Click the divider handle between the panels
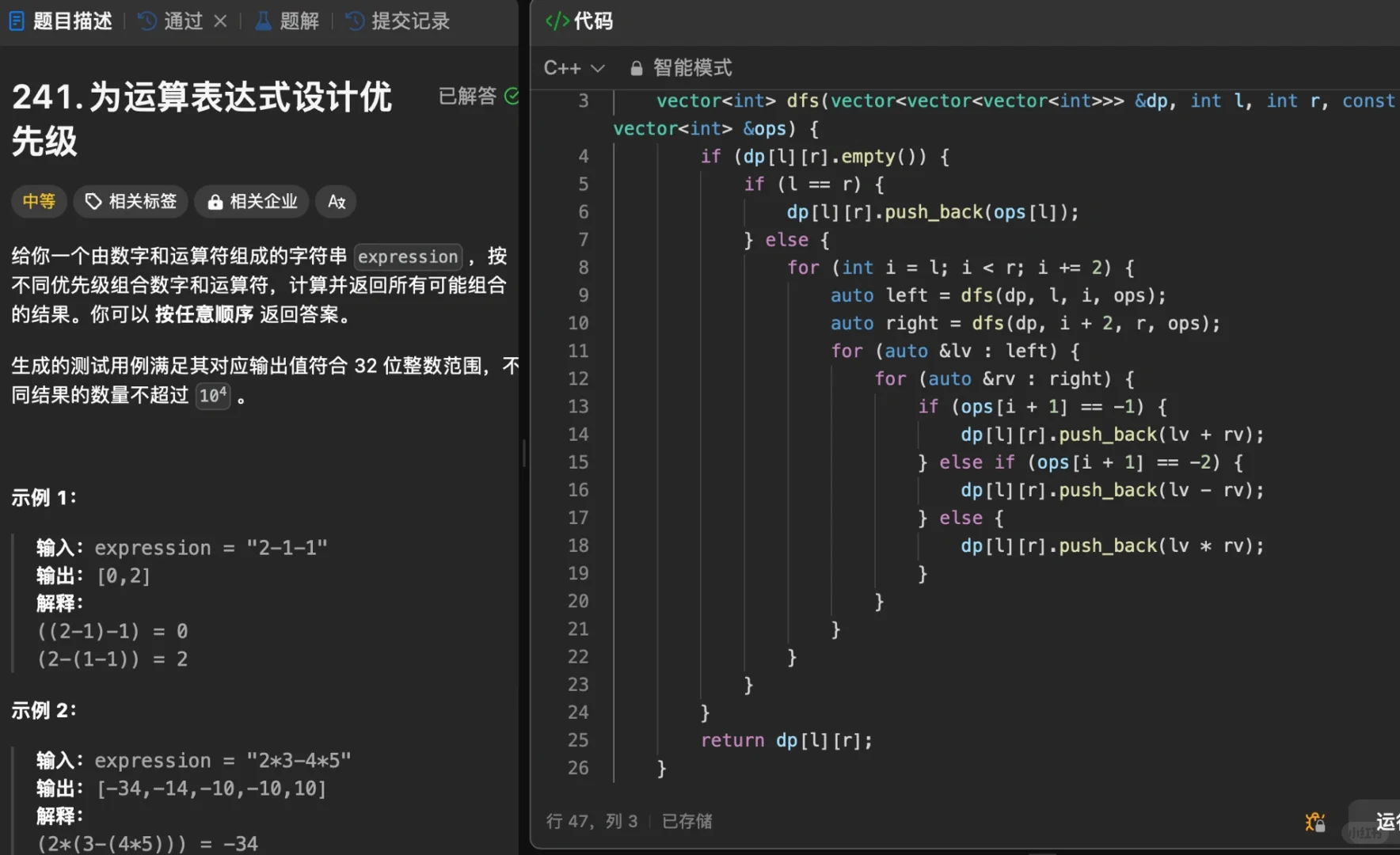The width and height of the screenshot is (1400, 855). (x=523, y=453)
